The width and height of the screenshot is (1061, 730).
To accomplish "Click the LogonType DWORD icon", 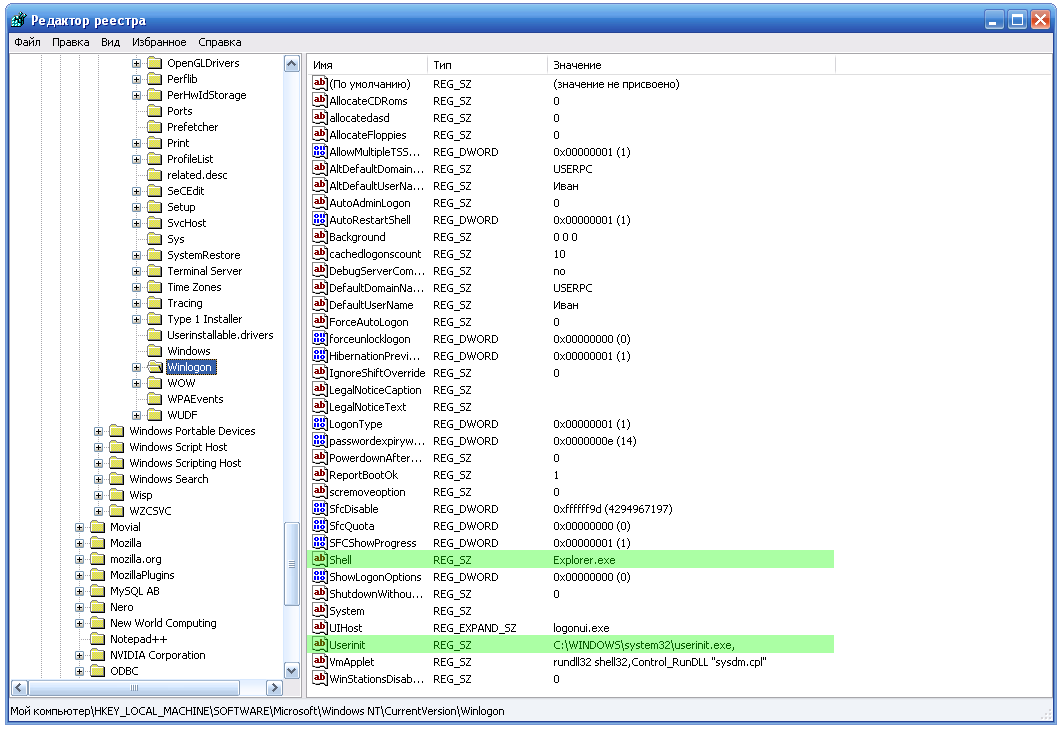I will point(320,424).
